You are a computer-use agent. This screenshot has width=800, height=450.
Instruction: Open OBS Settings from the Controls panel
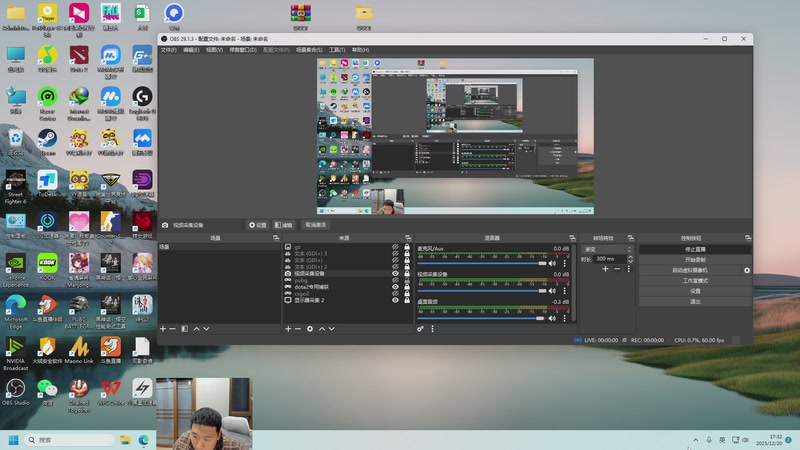695,291
